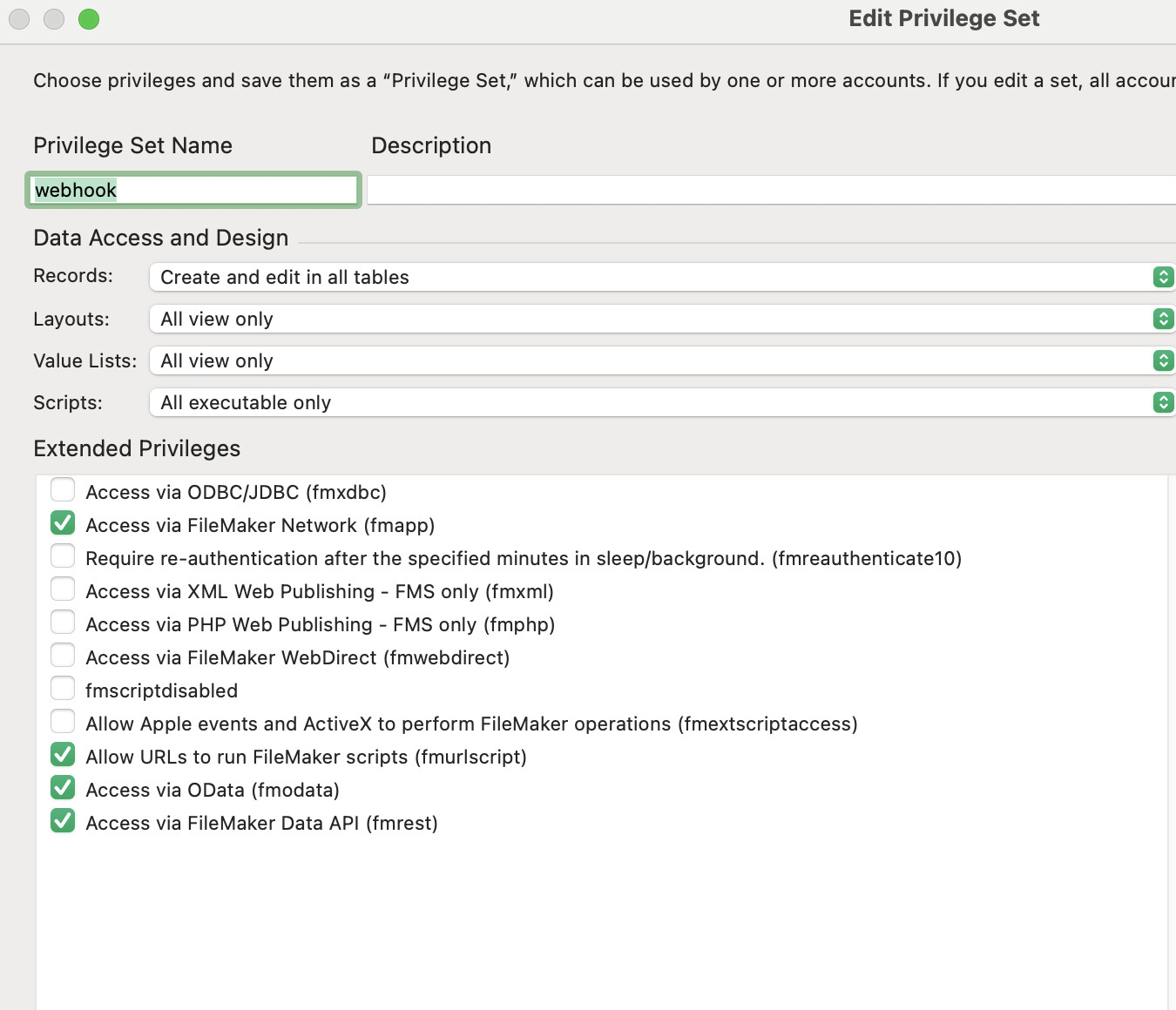Click the green stepper arrows for Scripts
The height and width of the screenshot is (1010, 1176).
point(1163,402)
